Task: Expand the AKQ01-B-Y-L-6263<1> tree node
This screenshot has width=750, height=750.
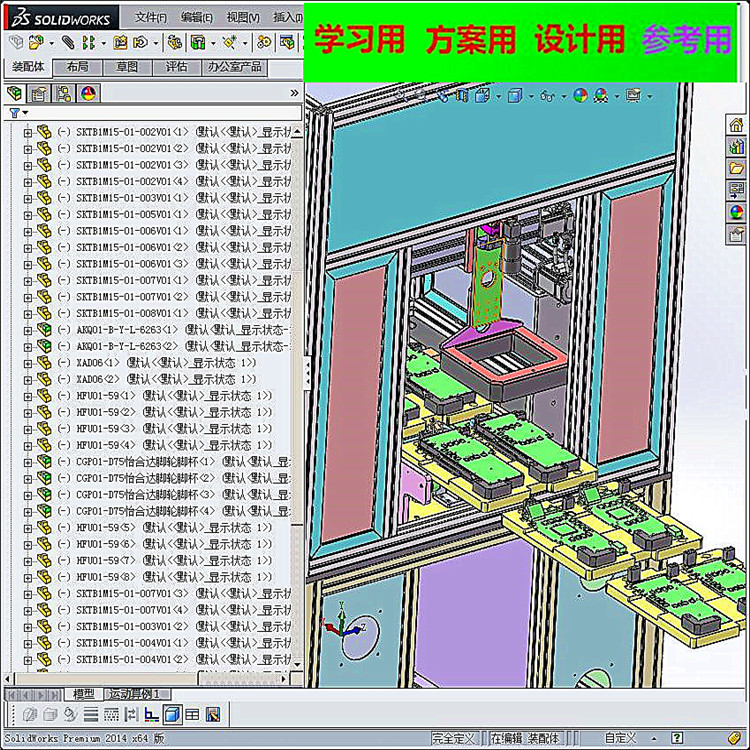Action: click(x=28, y=330)
